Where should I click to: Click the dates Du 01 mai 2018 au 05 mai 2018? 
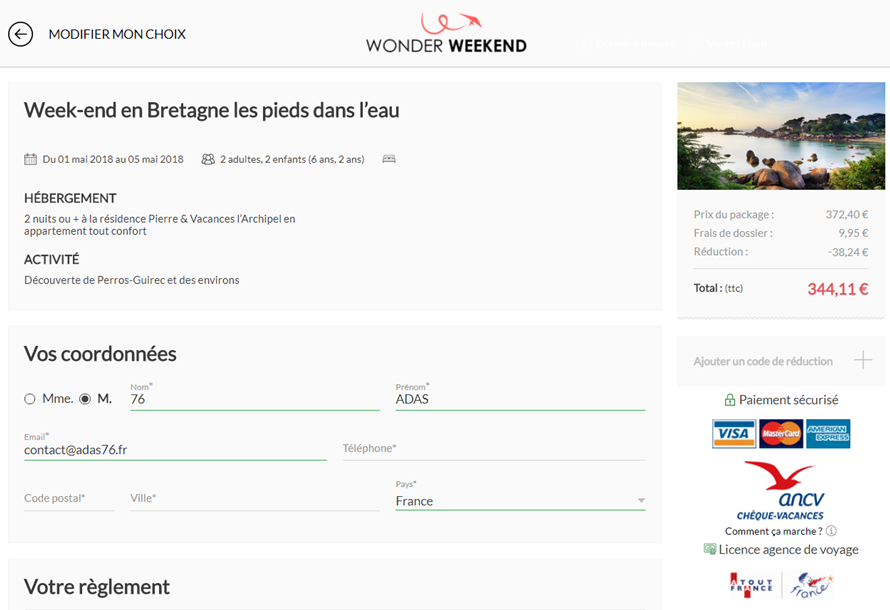pyautogui.click(x=113, y=159)
